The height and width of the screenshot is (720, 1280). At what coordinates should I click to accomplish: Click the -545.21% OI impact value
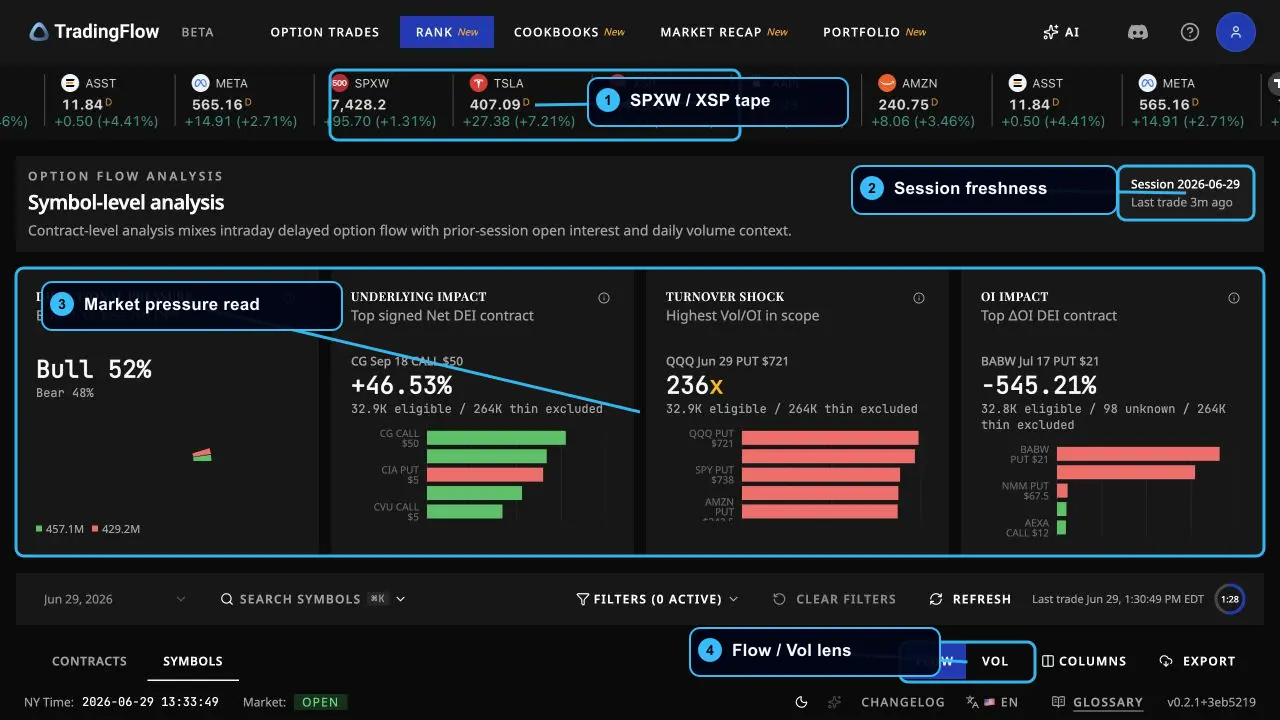pyautogui.click(x=1039, y=385)
